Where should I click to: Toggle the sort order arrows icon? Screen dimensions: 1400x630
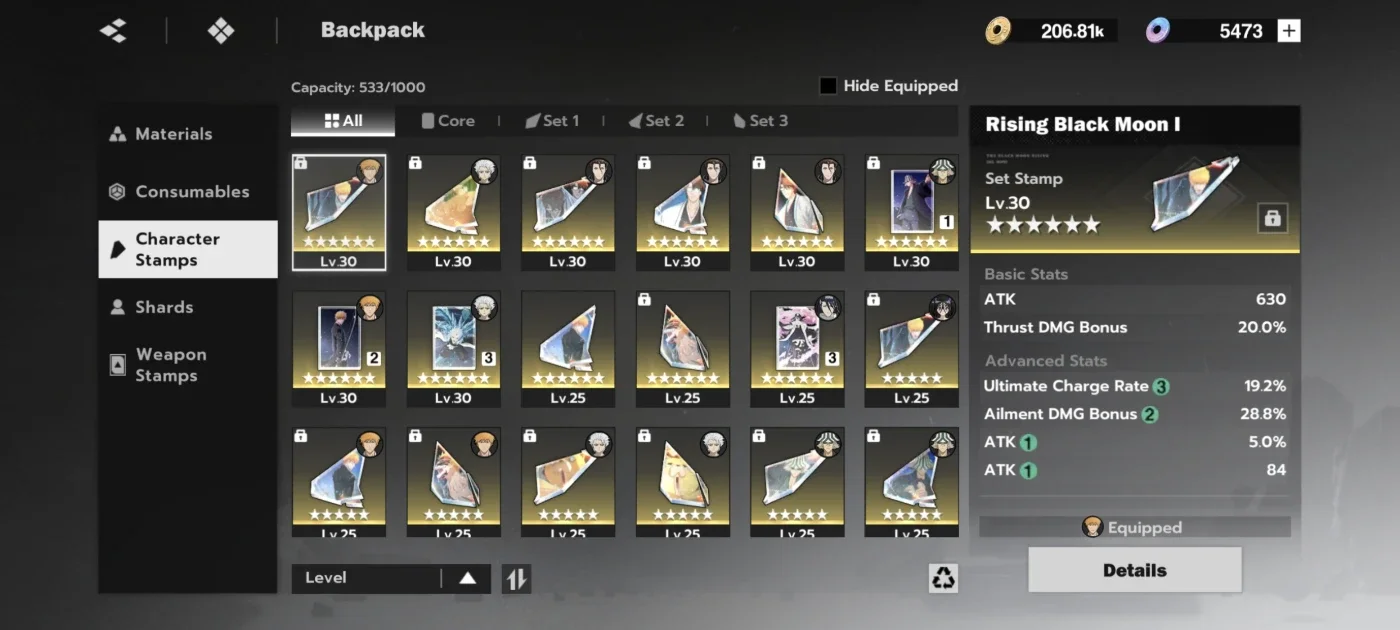[516, 578]
